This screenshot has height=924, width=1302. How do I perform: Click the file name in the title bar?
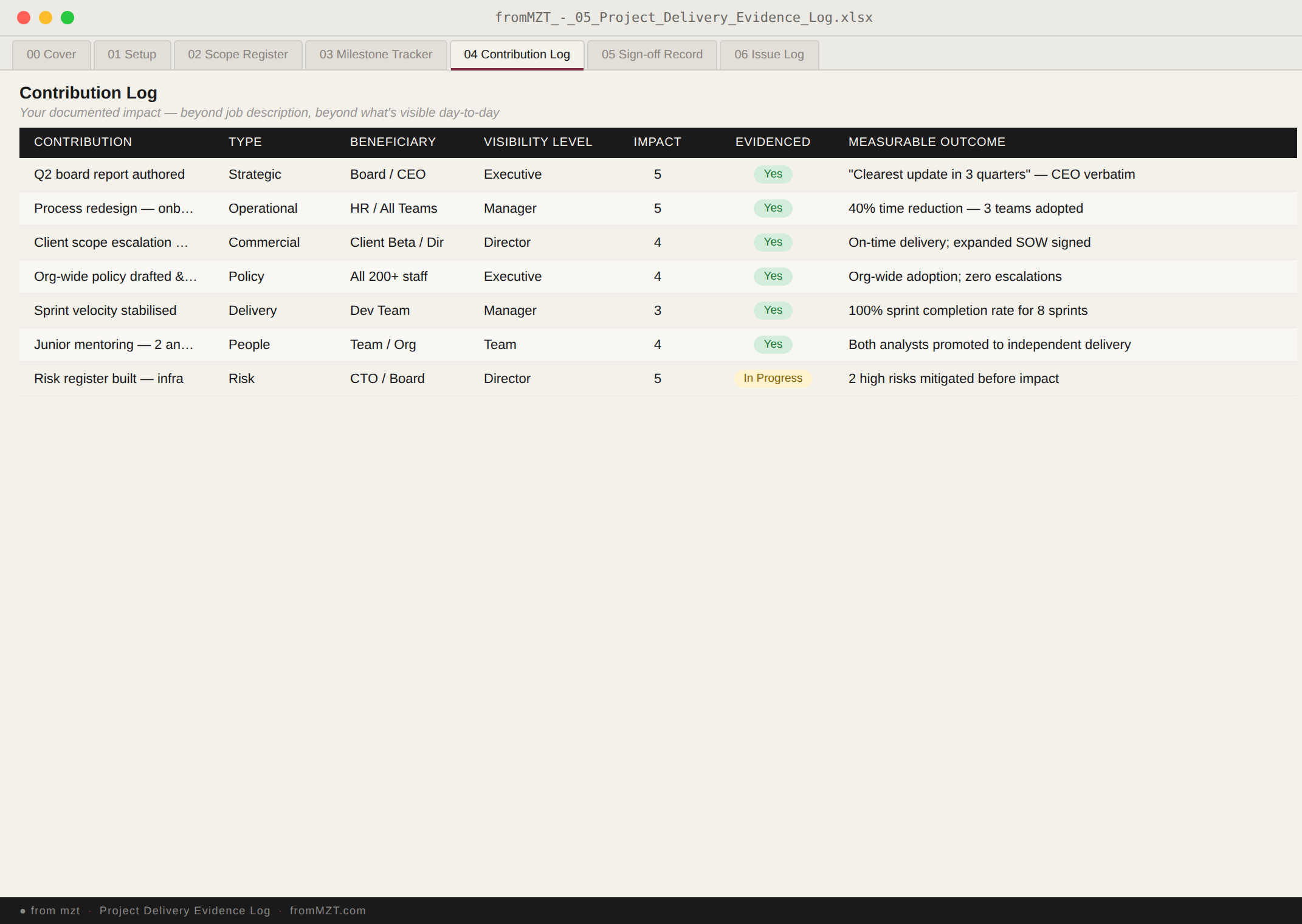pos(684,18)
